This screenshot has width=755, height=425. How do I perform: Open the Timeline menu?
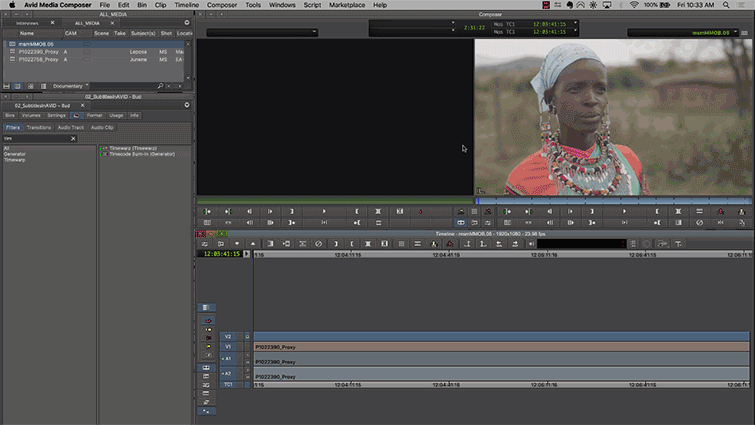pos(187,5)
